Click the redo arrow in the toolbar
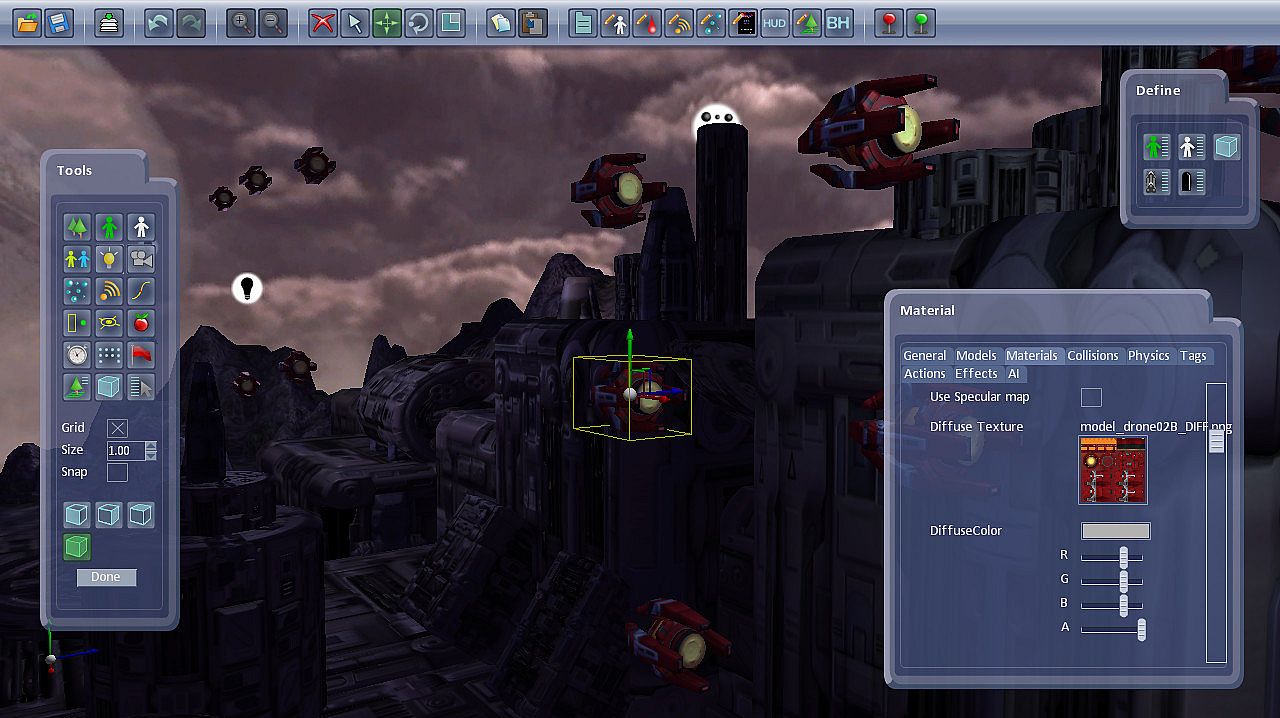The width and height of the screenshot is (1280, 718). pos(190,23)
